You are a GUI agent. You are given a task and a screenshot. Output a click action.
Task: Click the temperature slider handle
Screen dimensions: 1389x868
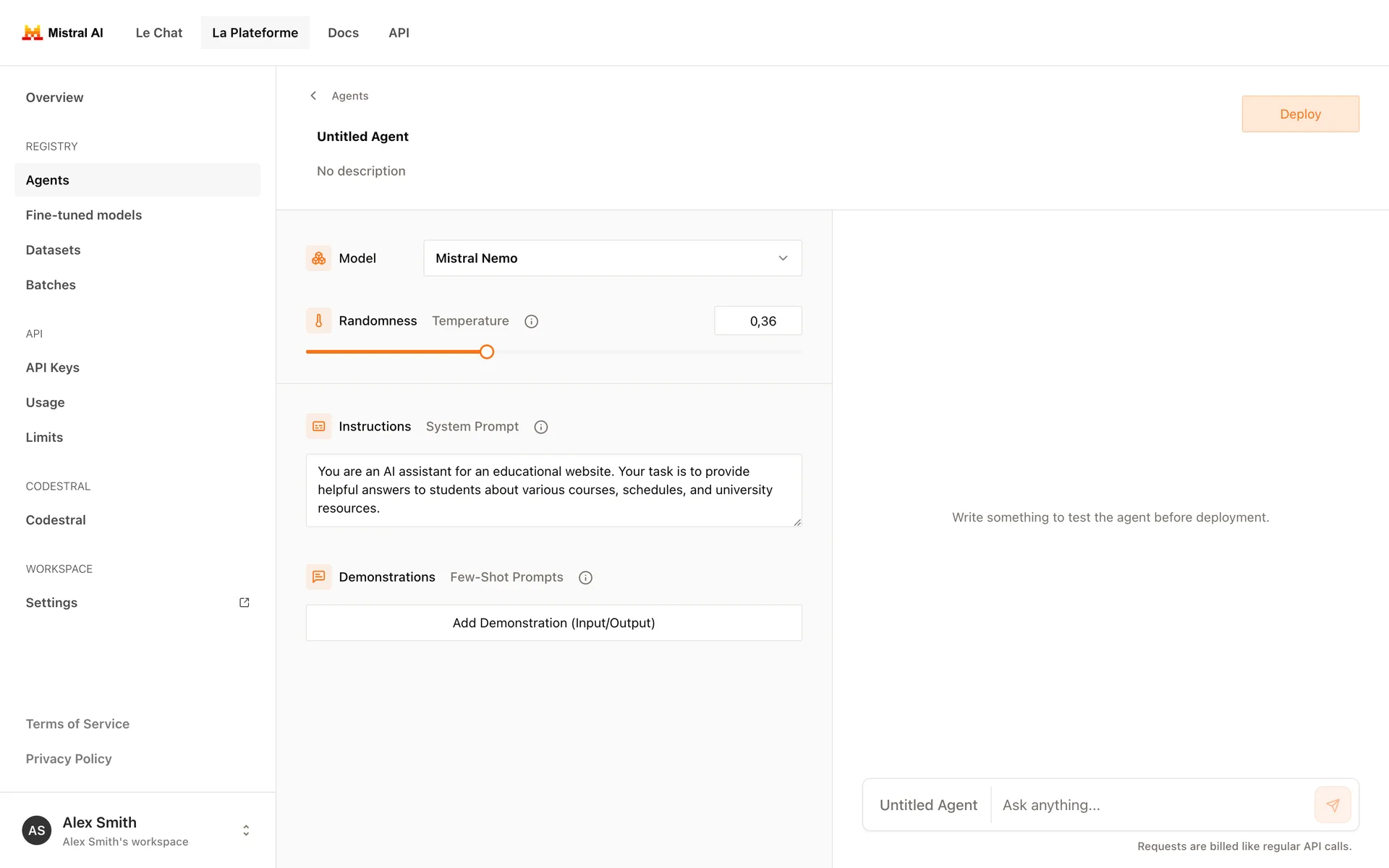click(x=487, y=352)
